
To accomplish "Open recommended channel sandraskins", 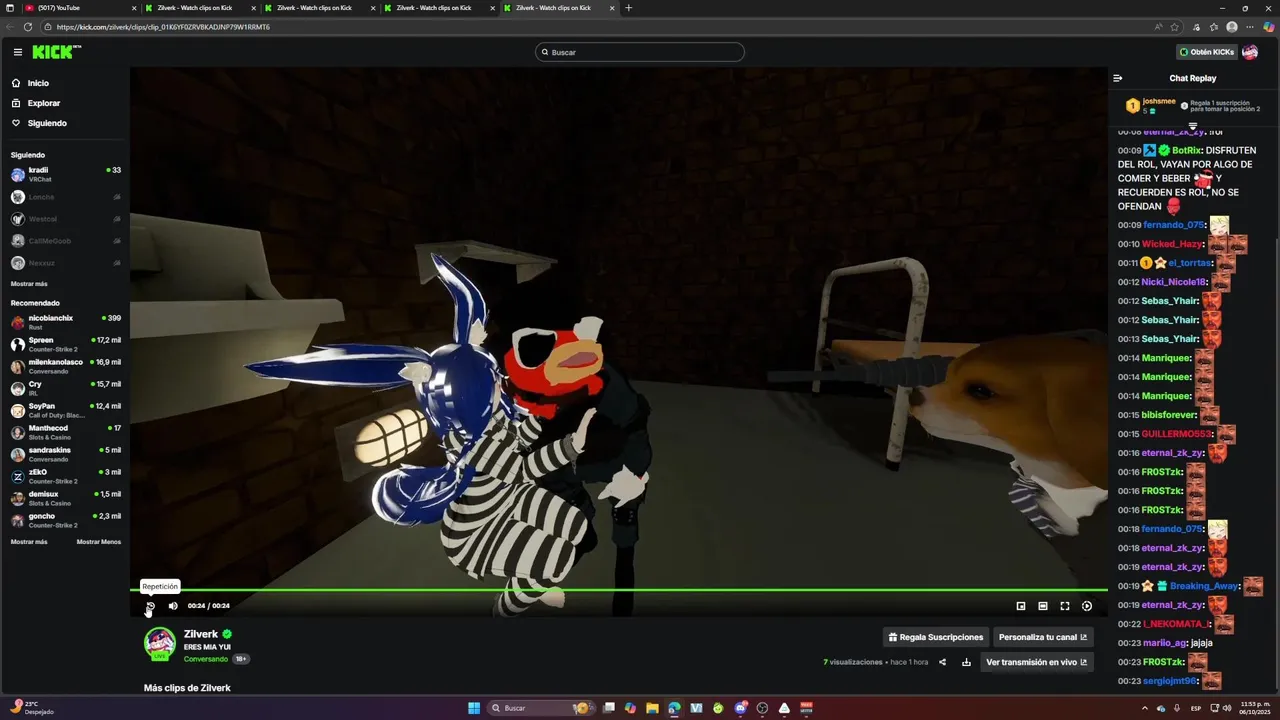I will coord(65,454).
